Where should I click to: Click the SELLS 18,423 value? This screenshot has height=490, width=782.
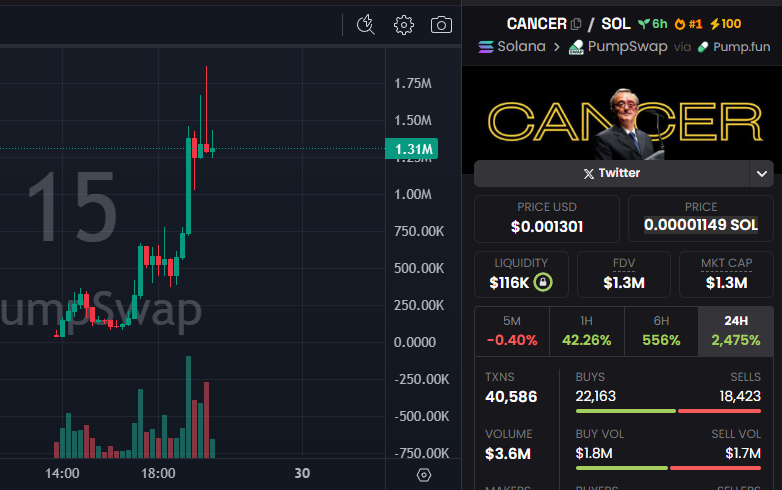click(740, 396)
